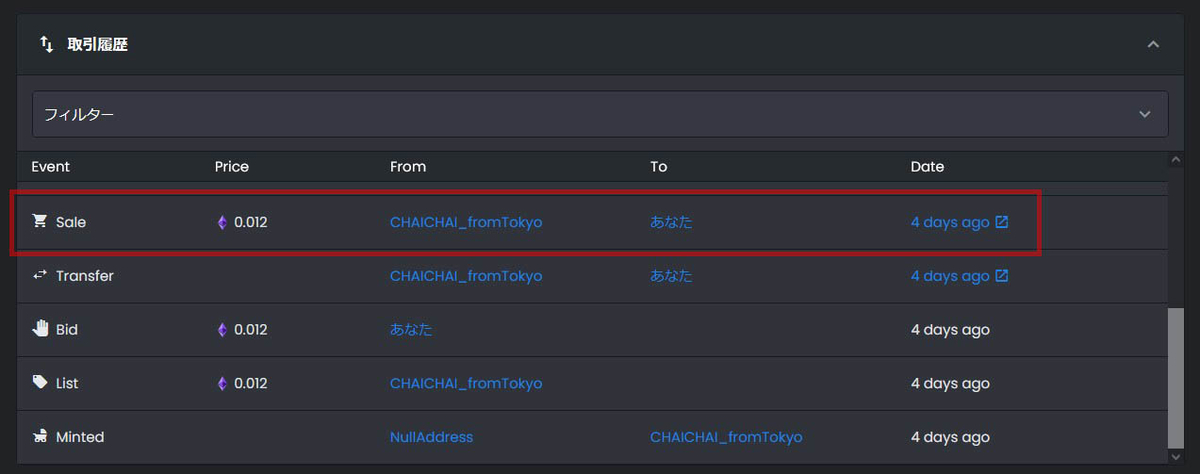Click the Minted baby carriage icon

tap(40, 437)
